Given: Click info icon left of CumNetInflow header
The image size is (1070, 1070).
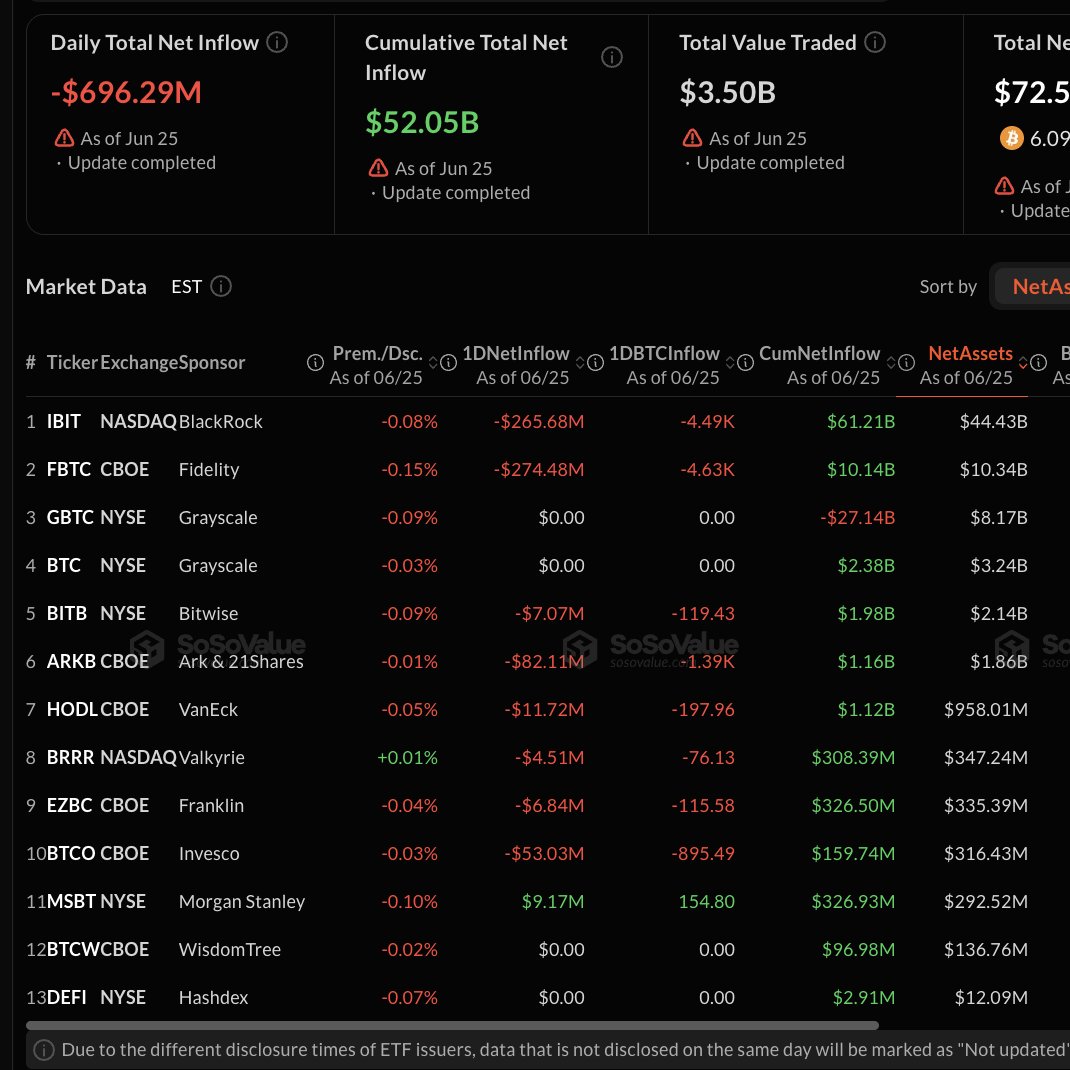Looking at the screenshot, I should (x=745, y=362).
